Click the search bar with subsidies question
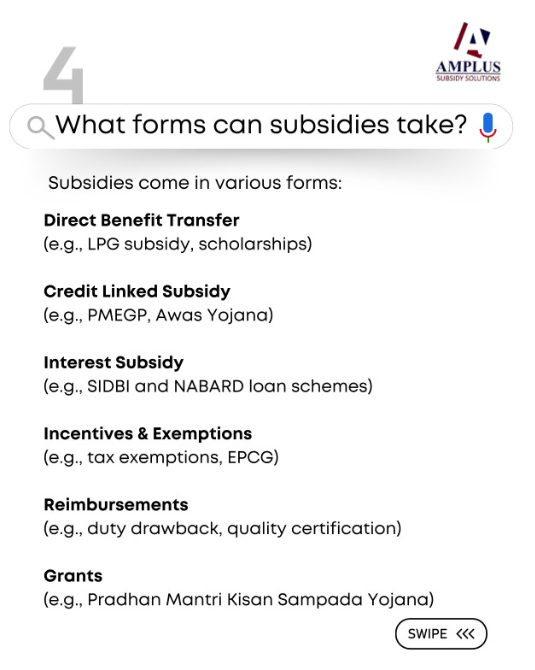This screenshot has width=535, height=670. [x=261, y=126]
